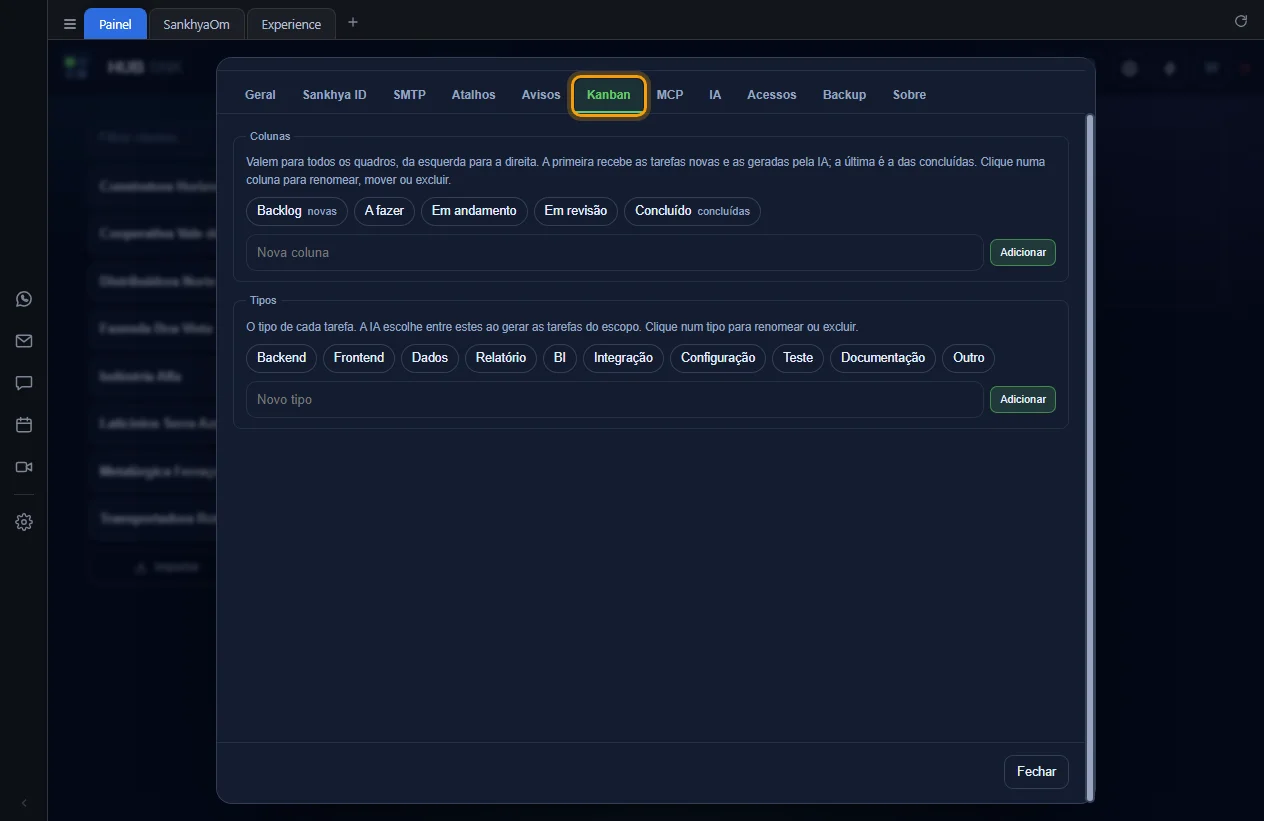Click the Documentação type chip
Image resolution: width=1264 pixels, height=821 pixels.
pyautogui.click(x=883, y=358)
